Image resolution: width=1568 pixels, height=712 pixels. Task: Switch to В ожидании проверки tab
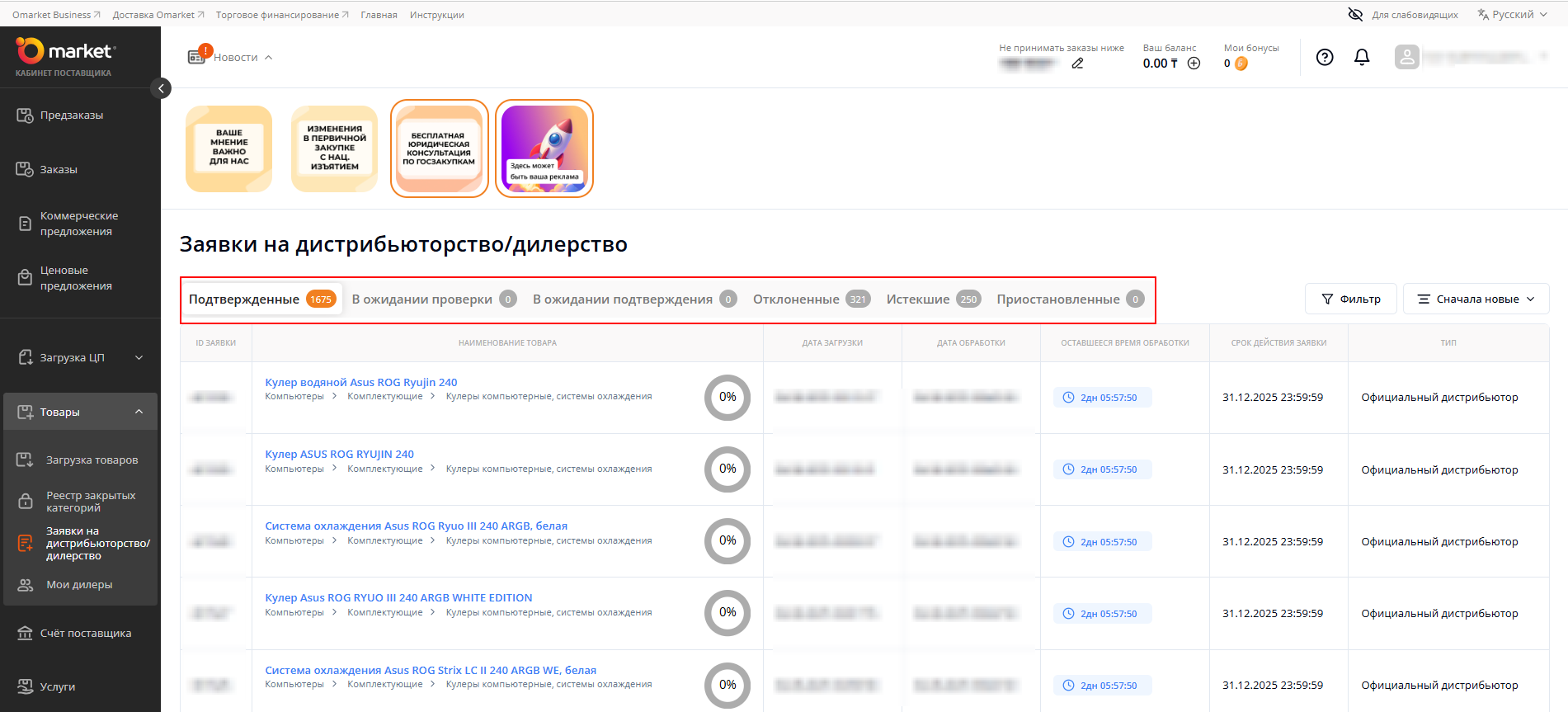pyautogui.click(x=434, y=299)
